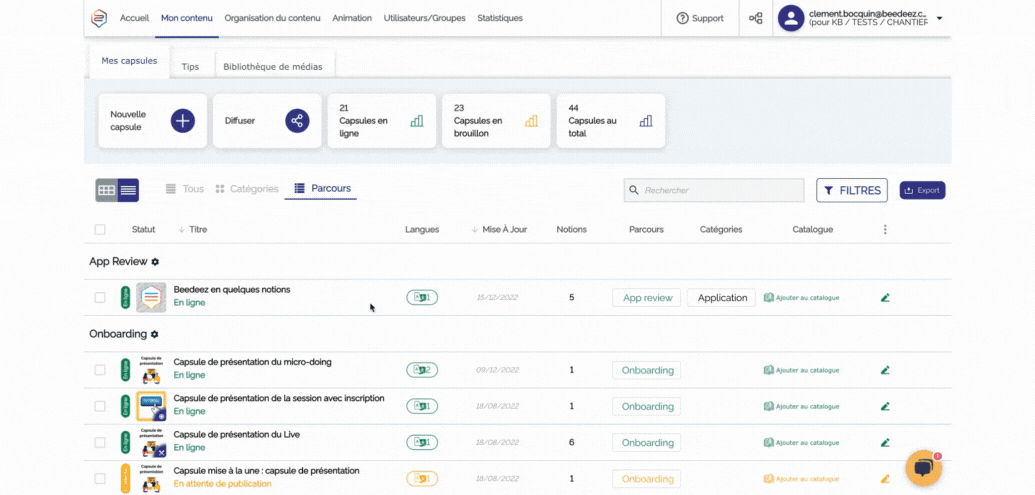Open the FILTRES panel button
The height and width of the screenshot is (495, 1035).
pyautogui.click(x=852, y=190)
